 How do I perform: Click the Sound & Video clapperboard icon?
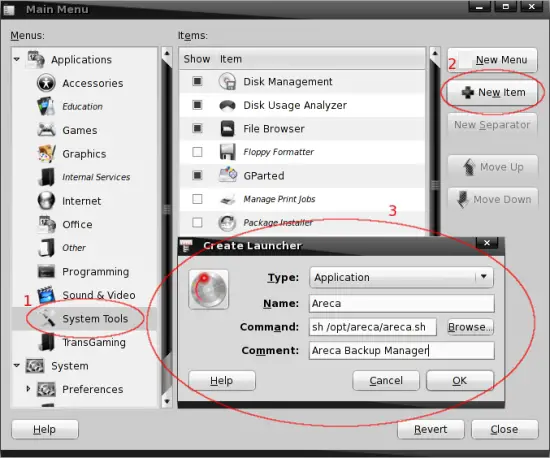pyautogui.click(x=46, y=295)
